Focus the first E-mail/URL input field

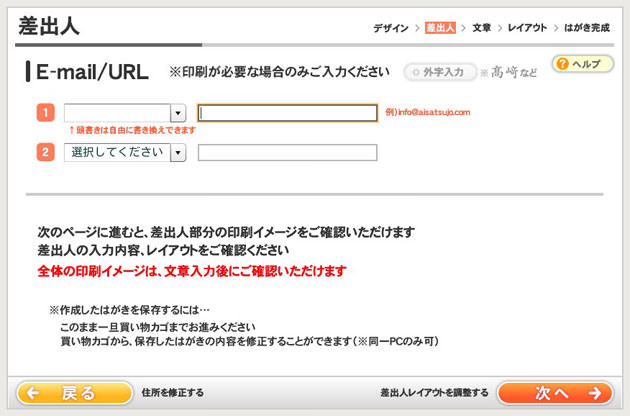[x=287, y=113]
